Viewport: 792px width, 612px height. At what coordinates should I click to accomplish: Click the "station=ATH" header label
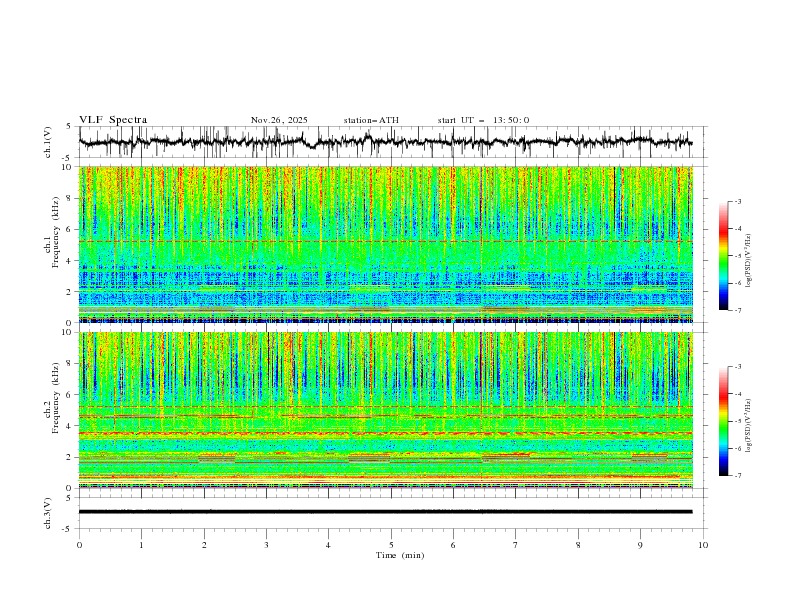[x=371, y=120]
